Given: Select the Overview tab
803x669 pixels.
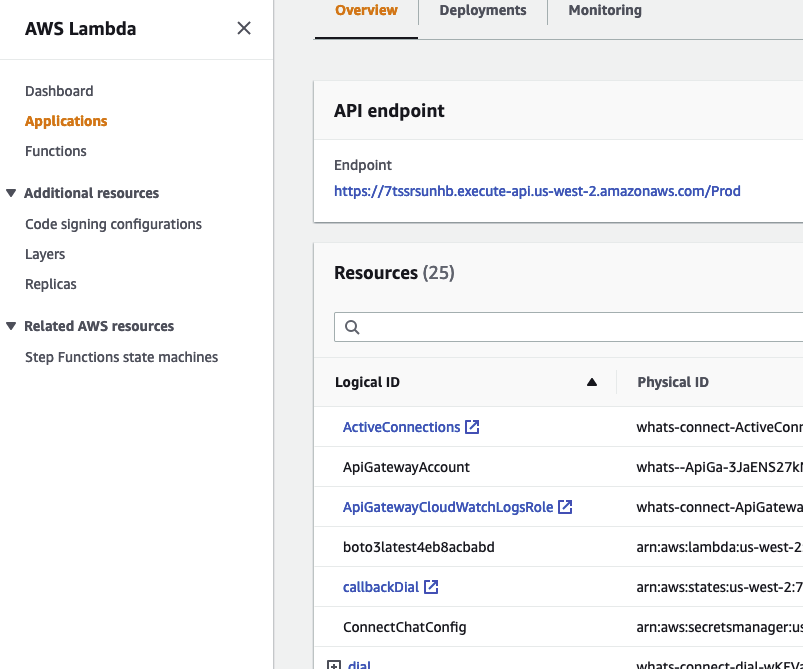Looking at the screenshot, I should pos(366,11).
